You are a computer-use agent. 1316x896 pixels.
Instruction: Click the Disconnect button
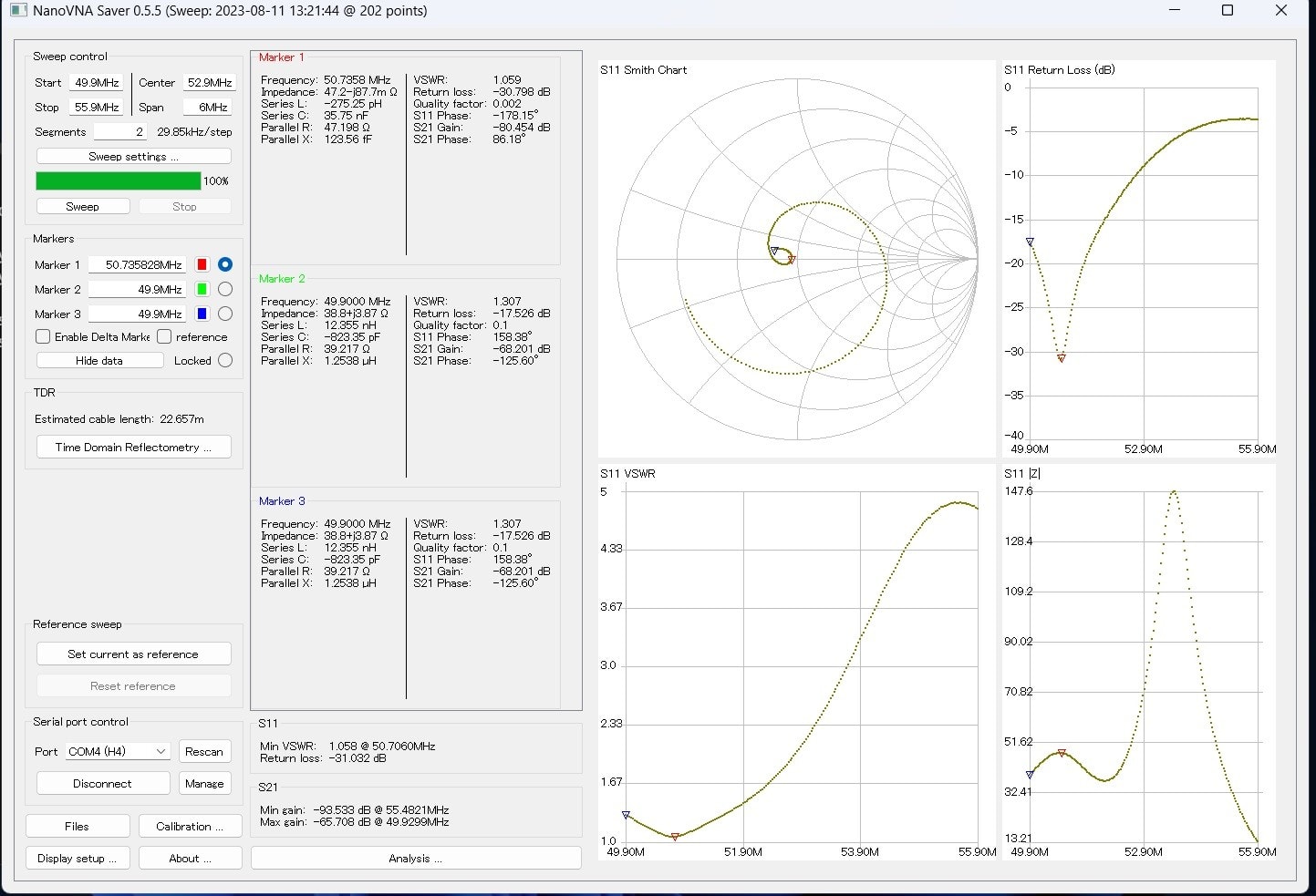coord(103,784)
